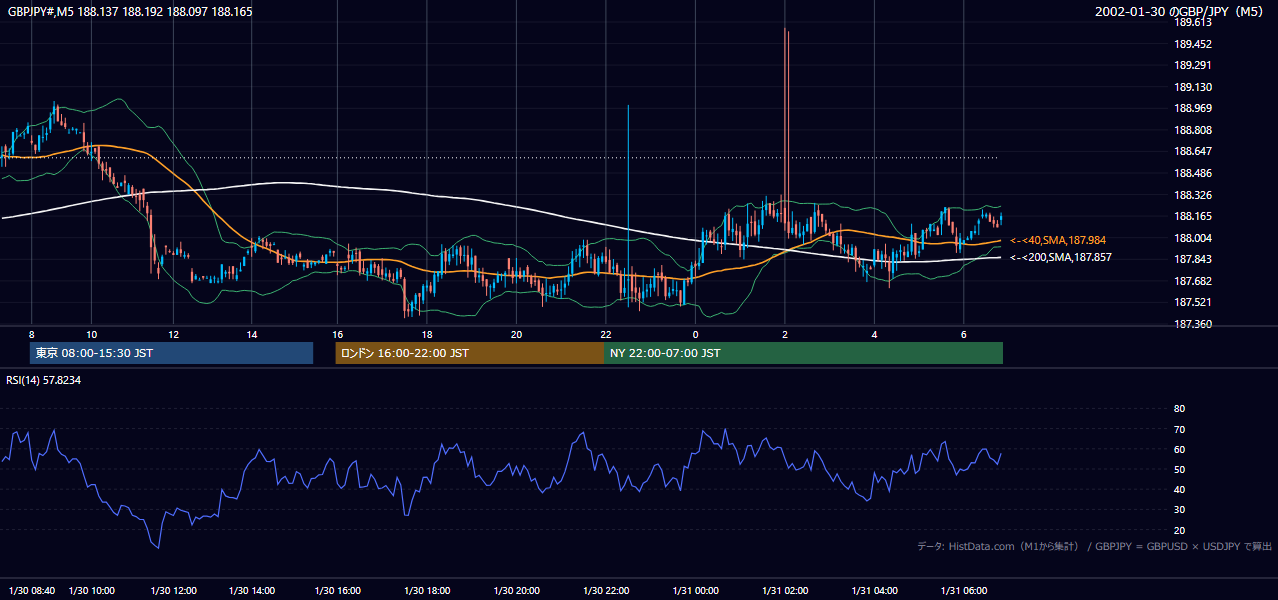
Task: Click hour label 18 under the price chart
Action: pyautogui.click(x=427, y=334)
